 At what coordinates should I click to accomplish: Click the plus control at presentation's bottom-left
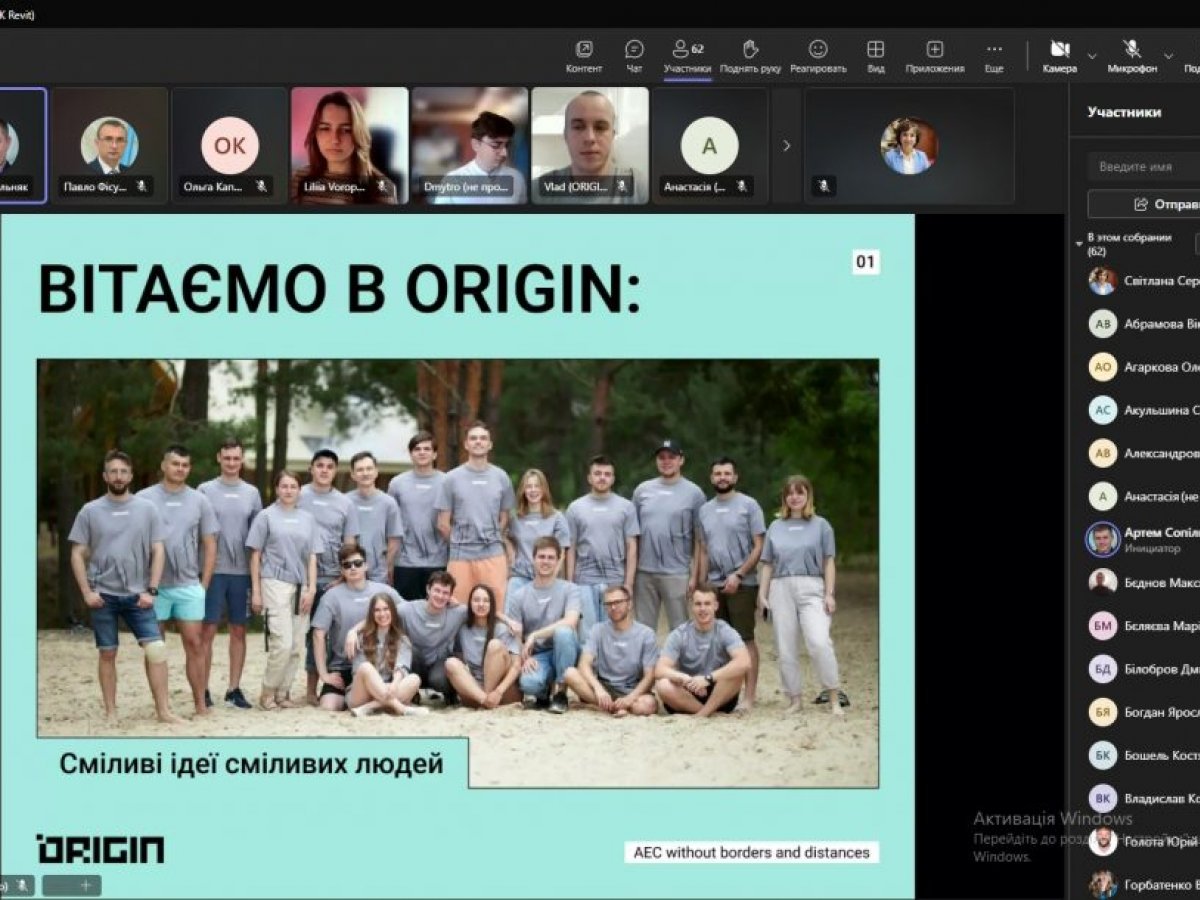pyautogui.click(x=85, y=885)
